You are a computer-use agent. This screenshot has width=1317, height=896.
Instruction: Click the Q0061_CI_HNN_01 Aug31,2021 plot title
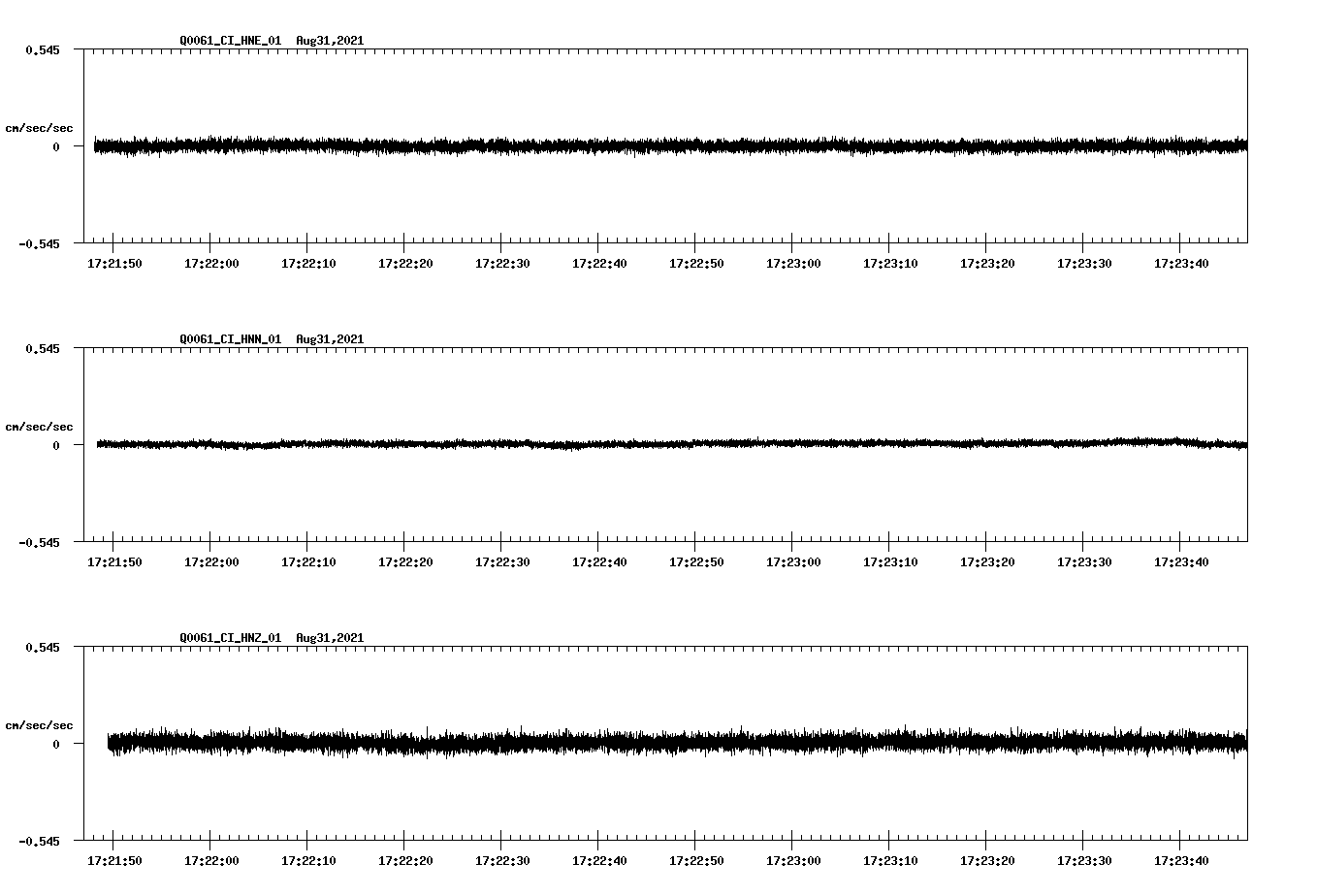point(272,339)
